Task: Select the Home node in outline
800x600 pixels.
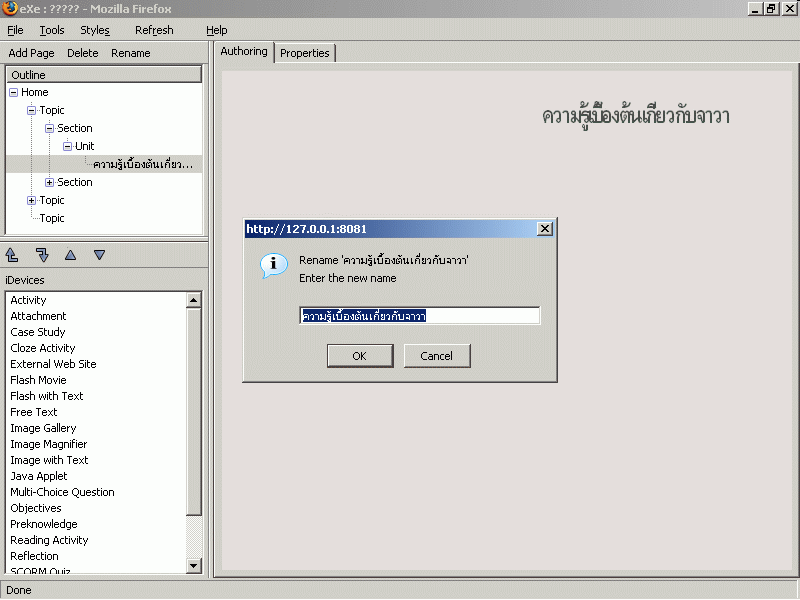Action: click(35, 93)
